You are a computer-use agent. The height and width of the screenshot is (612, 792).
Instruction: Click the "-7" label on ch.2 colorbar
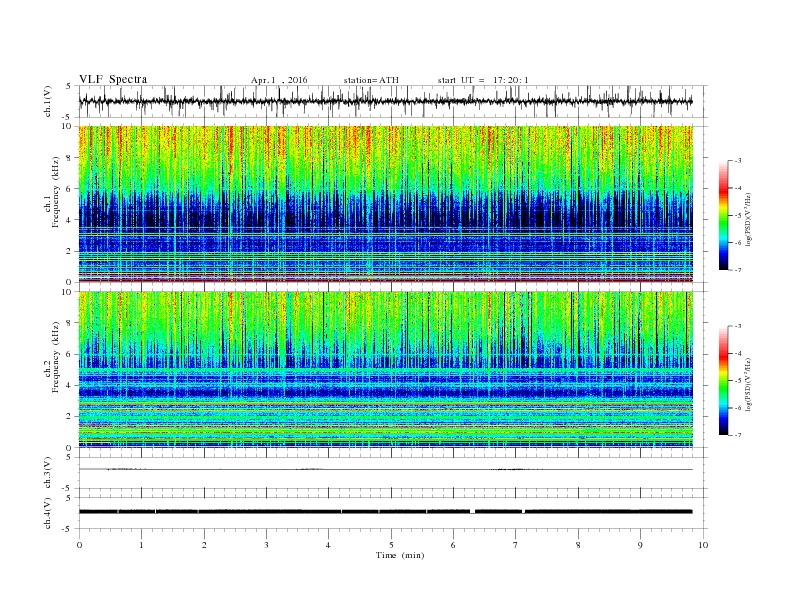pos(737,435)
